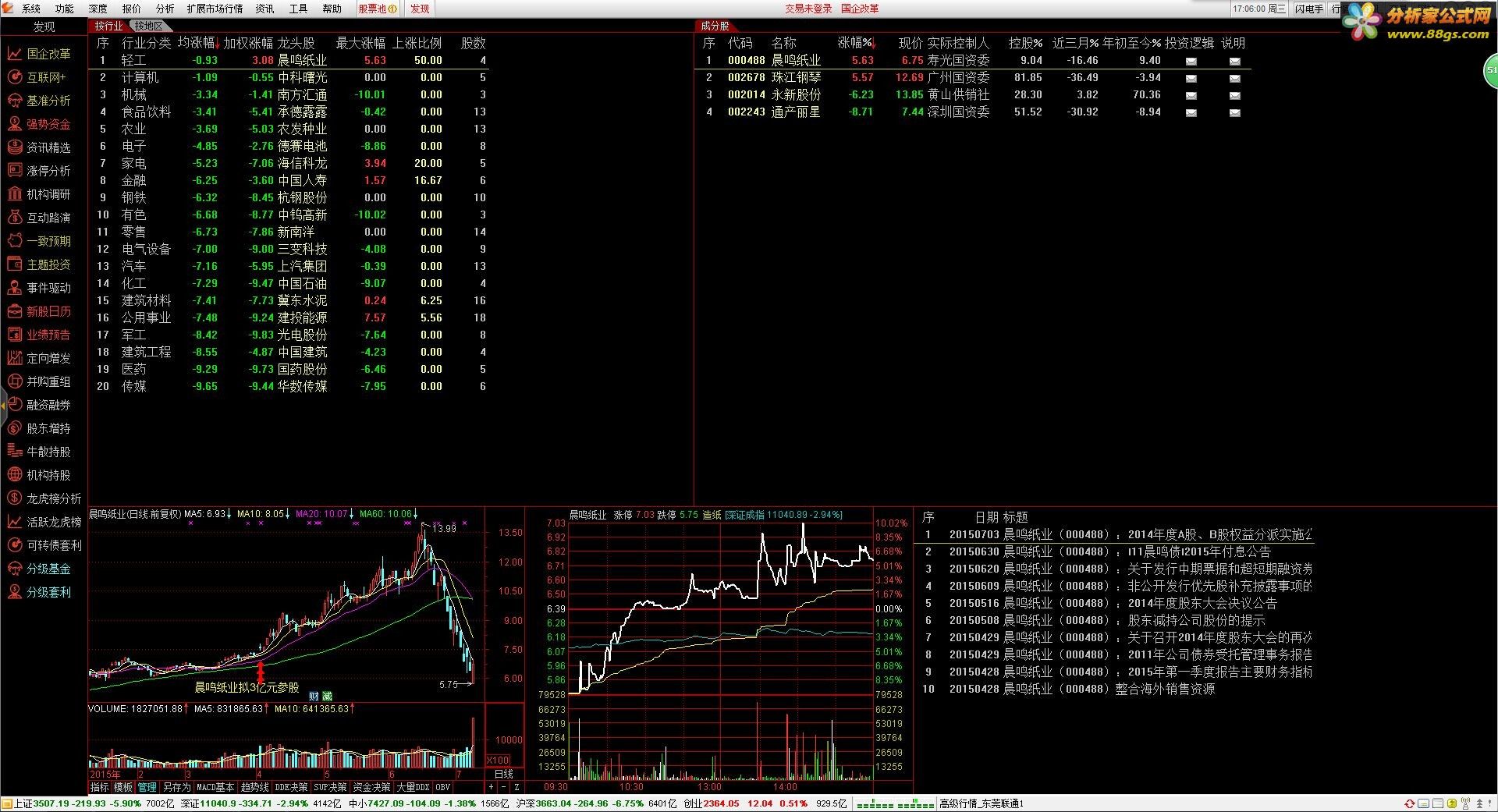The image size is (1498, 812).
Task: Open 融资融券 sidebar item
Action: (x=39, y=405)
